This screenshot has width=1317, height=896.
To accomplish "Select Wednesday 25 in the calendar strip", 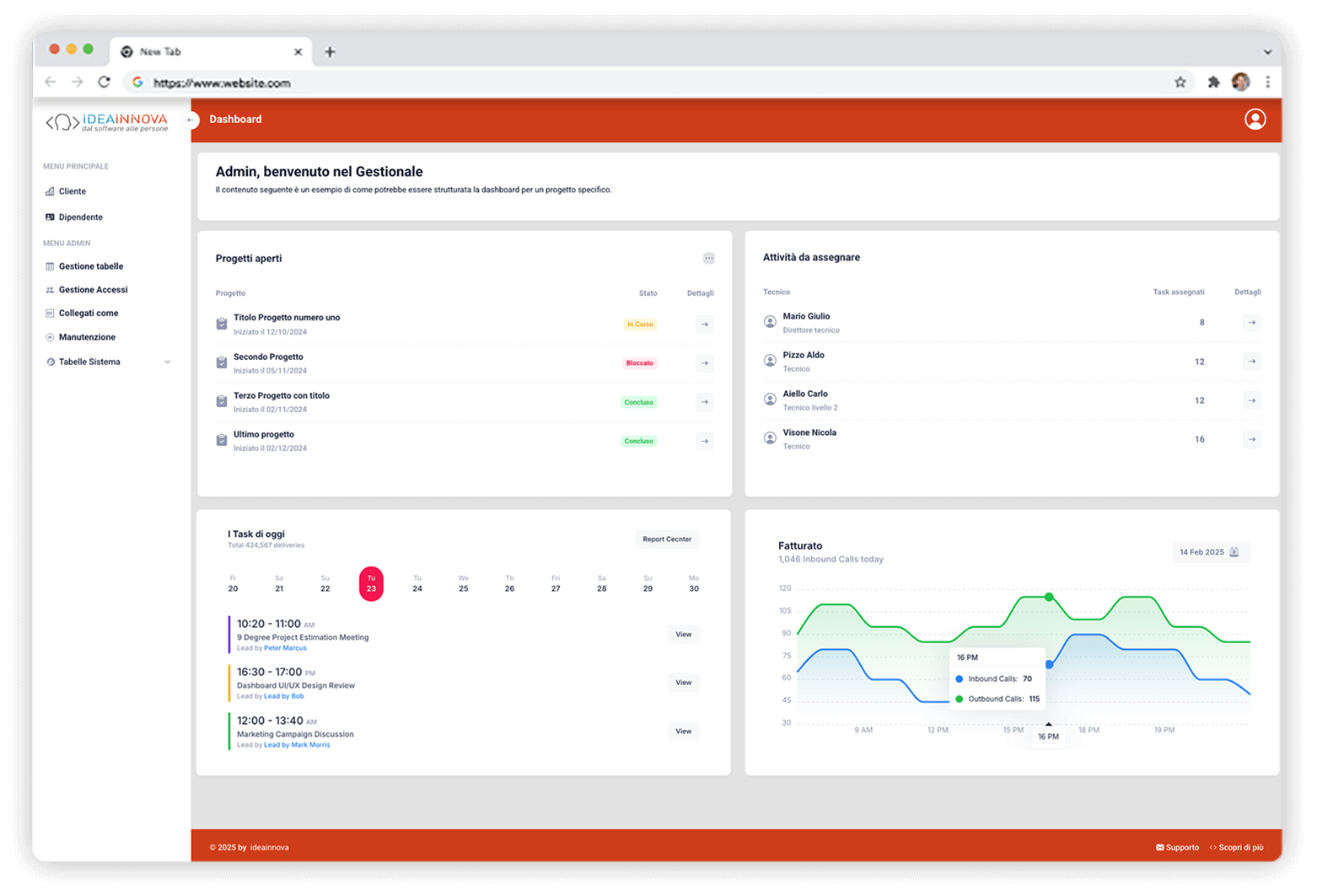I will pyautogui.click(x=463, y=583).
